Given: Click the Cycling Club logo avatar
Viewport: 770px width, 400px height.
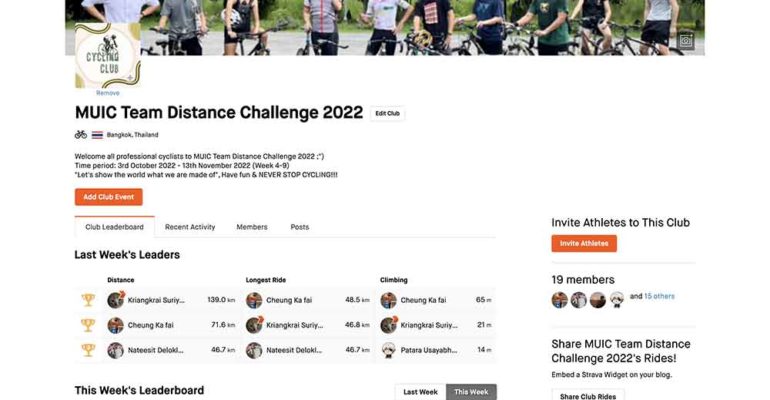Looking at the screenshot, I should (108, 56).
